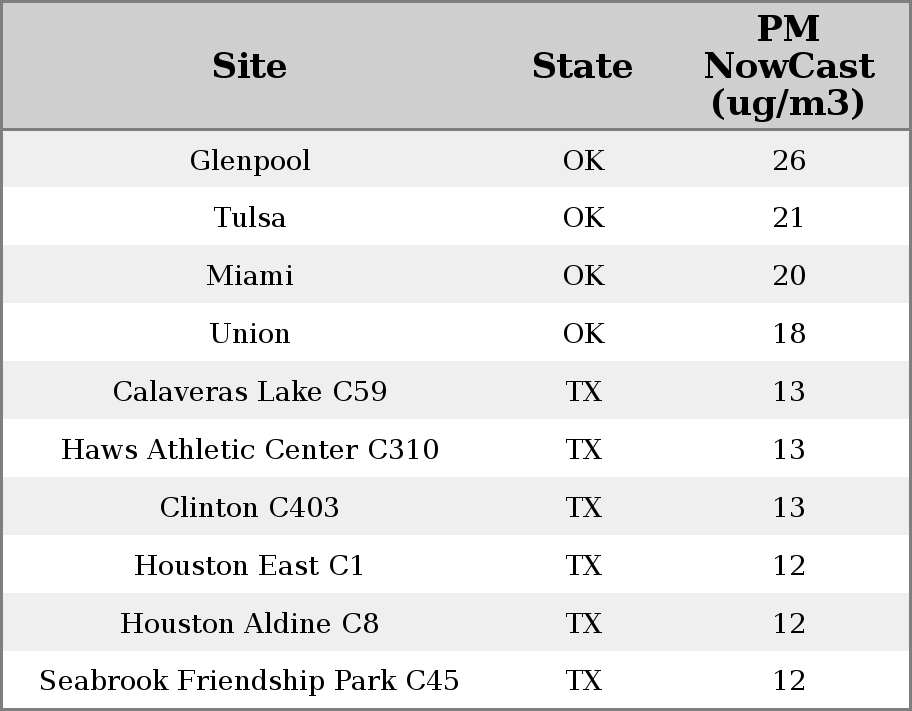Click the TX state cell for Calaveras Lake
This screenshot has width=912, height=711.
(x=583, y=390)
